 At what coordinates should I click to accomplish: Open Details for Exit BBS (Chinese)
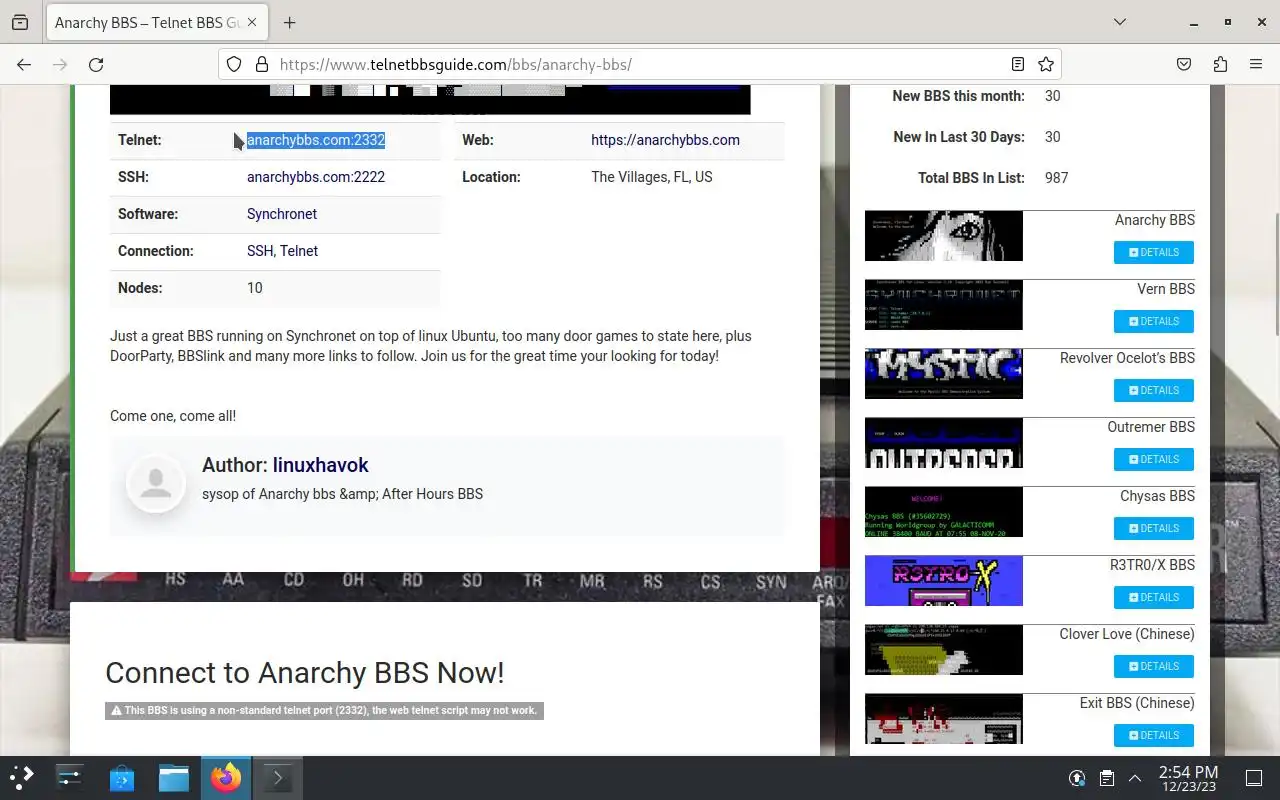tap(1154, 735)
